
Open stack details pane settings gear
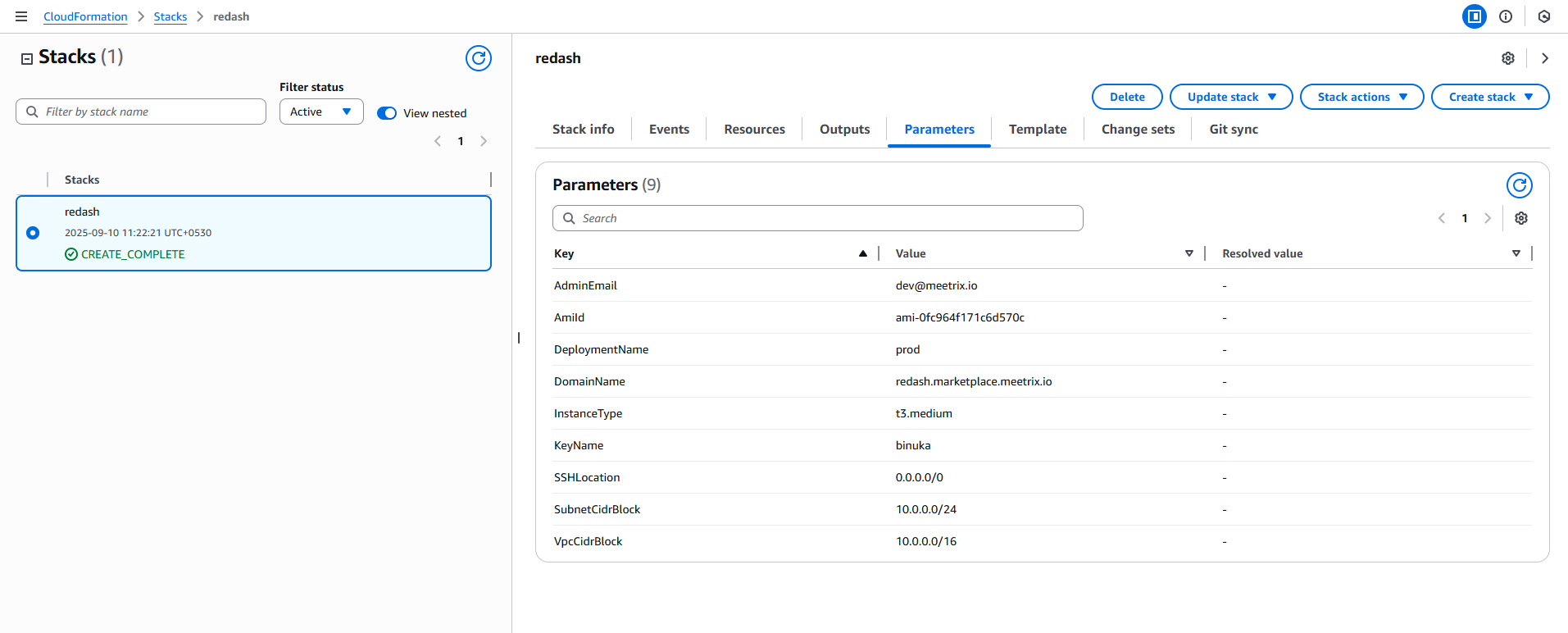[1508, 58]
